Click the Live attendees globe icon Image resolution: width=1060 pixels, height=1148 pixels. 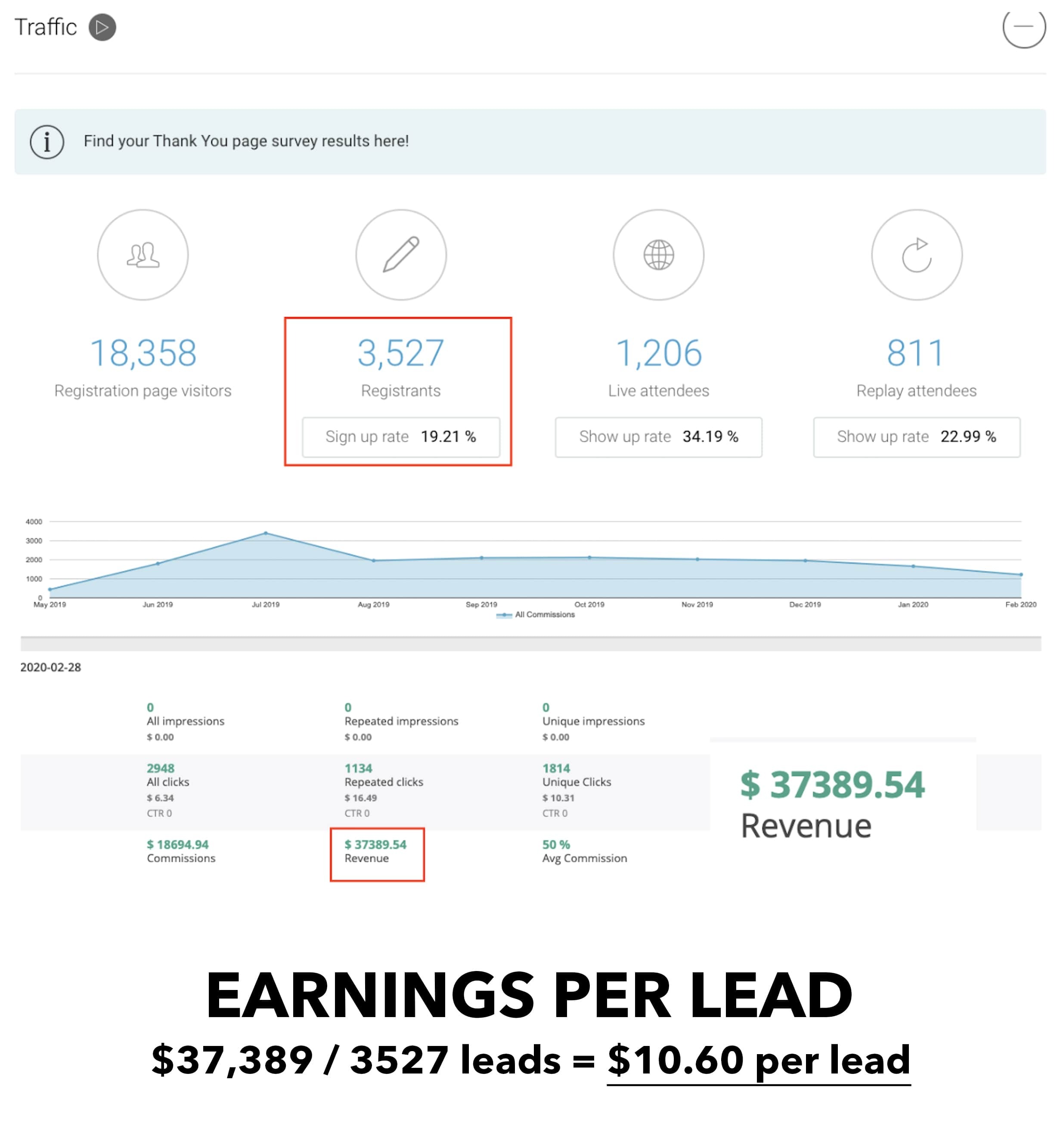click(x=658, y=255)
